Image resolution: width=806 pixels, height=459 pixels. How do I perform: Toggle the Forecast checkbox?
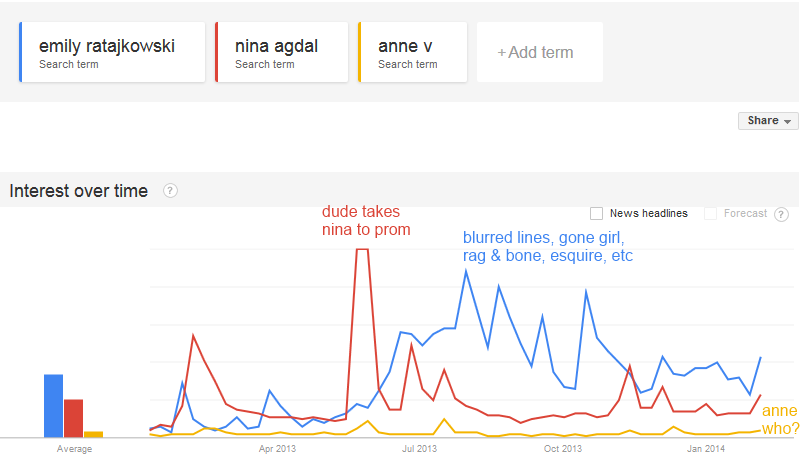[711, 213]
